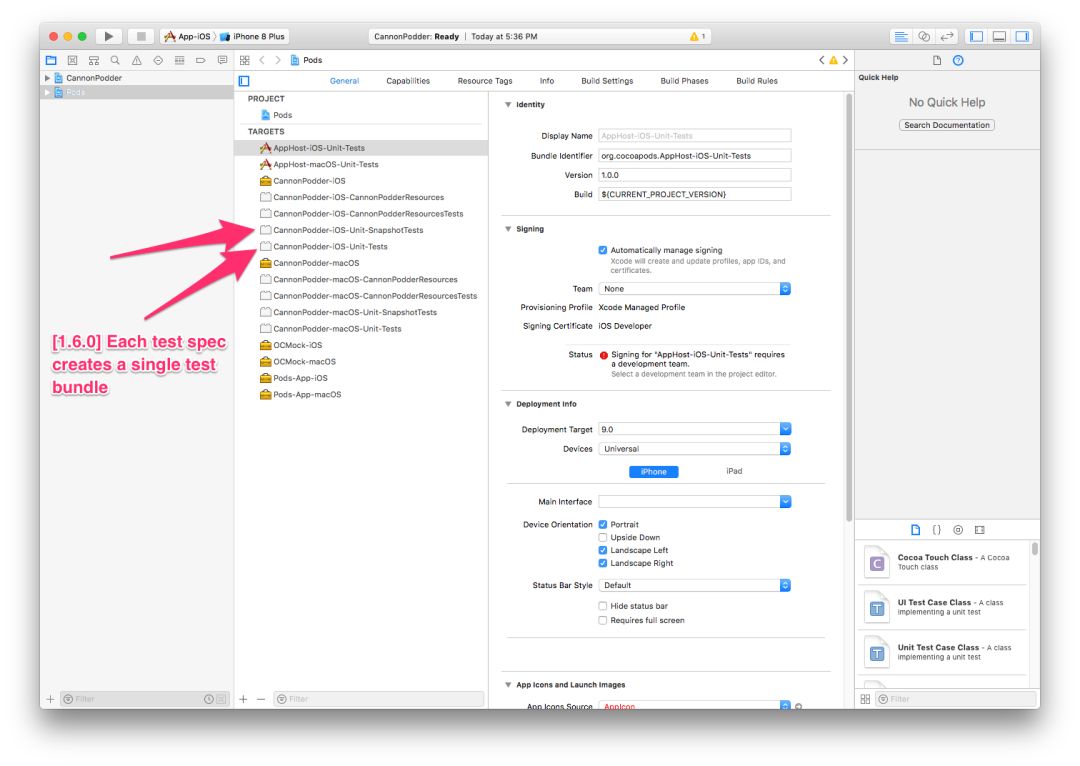Switch to the Build Rules tab

[x=757, y=81]
